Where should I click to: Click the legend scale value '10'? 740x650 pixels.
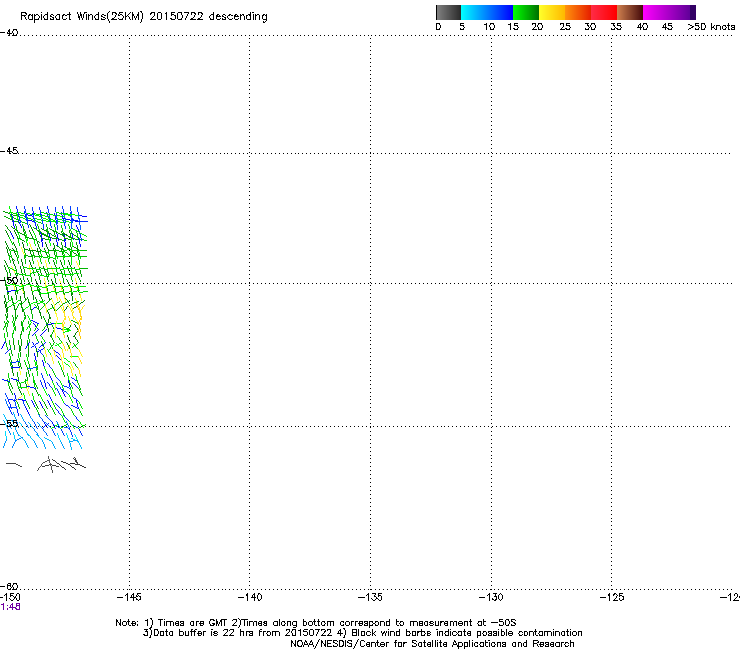(x=489, y=27)
